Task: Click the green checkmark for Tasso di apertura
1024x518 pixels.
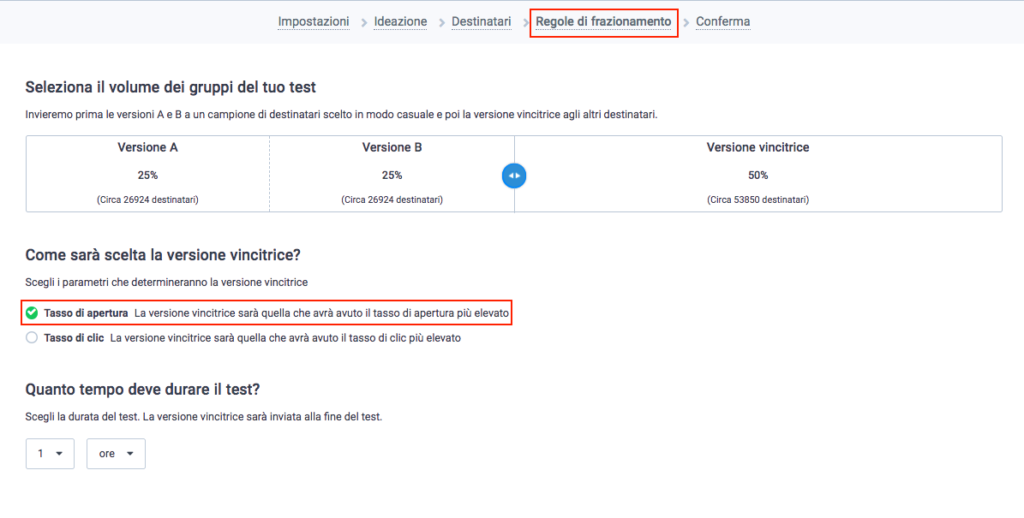Action: pos(31,313)
